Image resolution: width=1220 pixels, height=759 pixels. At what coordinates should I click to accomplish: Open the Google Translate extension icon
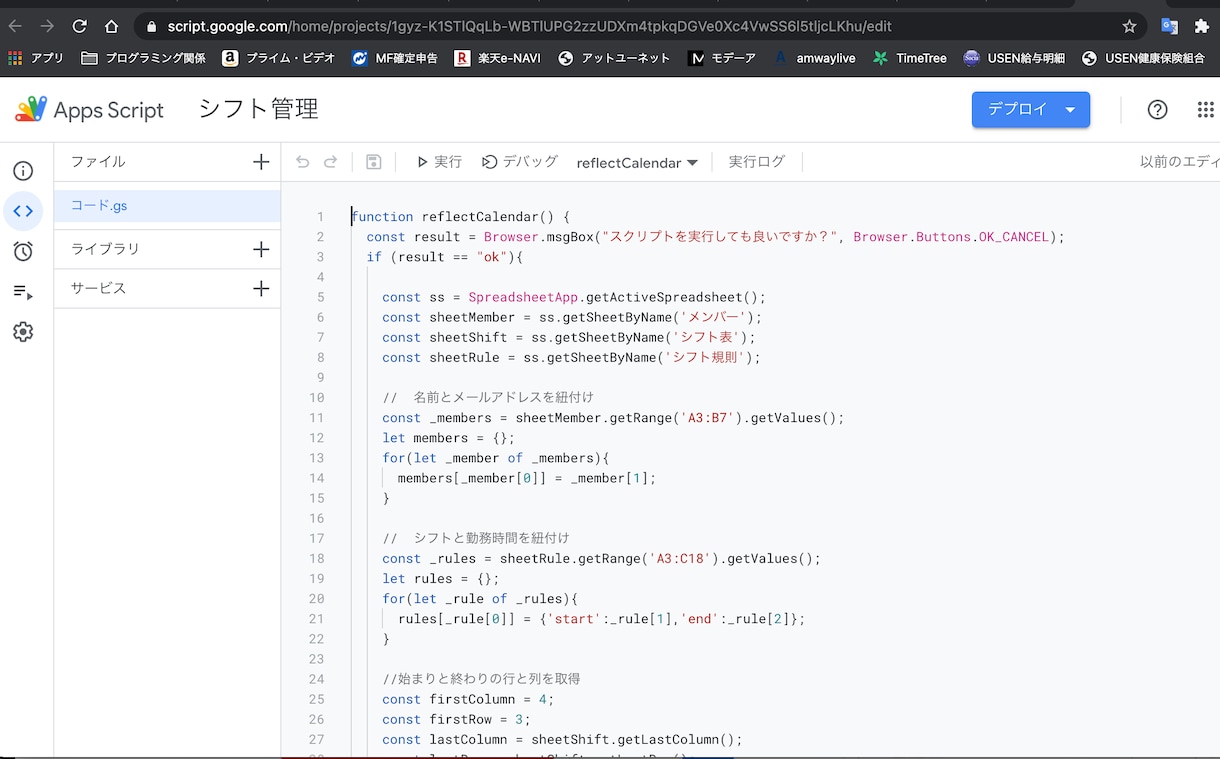(x=1170, y=27)
